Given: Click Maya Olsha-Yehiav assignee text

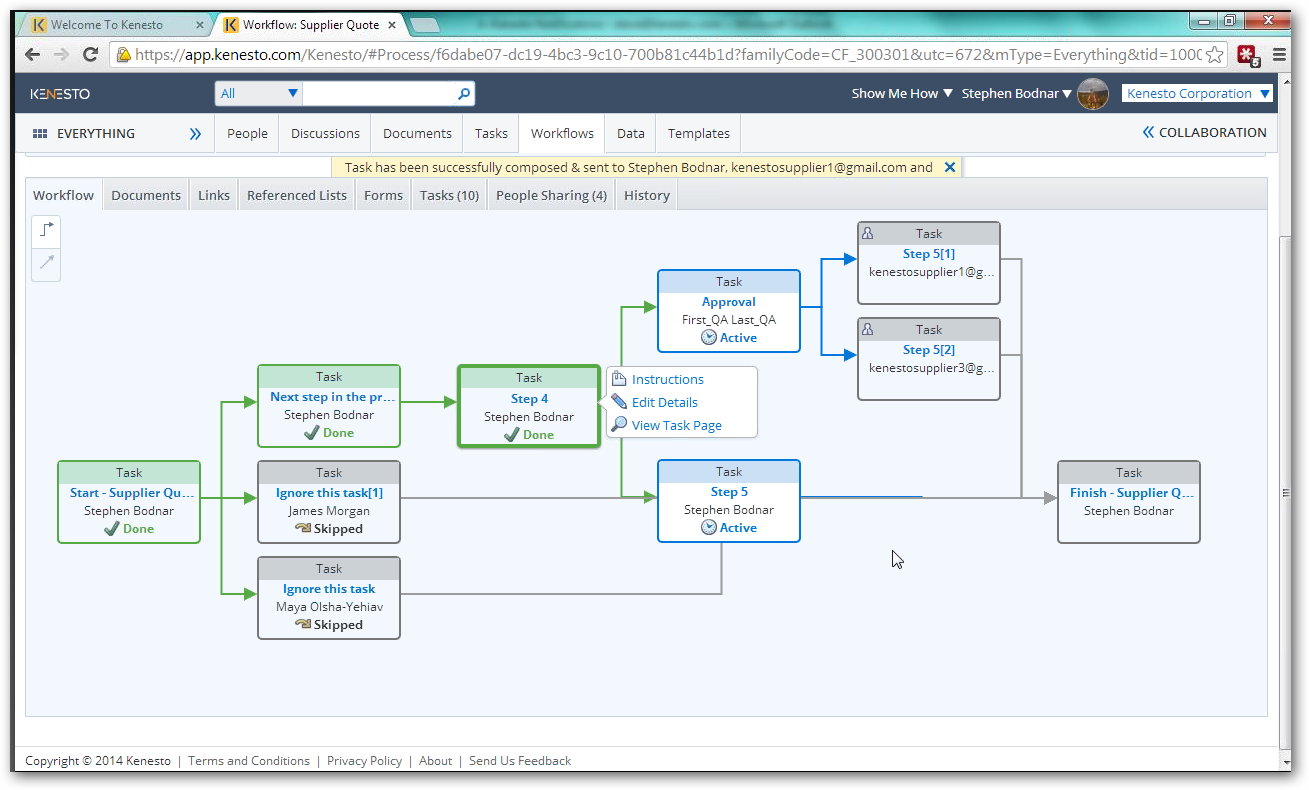Looking at the screenshot, I should tap(329, 607).
